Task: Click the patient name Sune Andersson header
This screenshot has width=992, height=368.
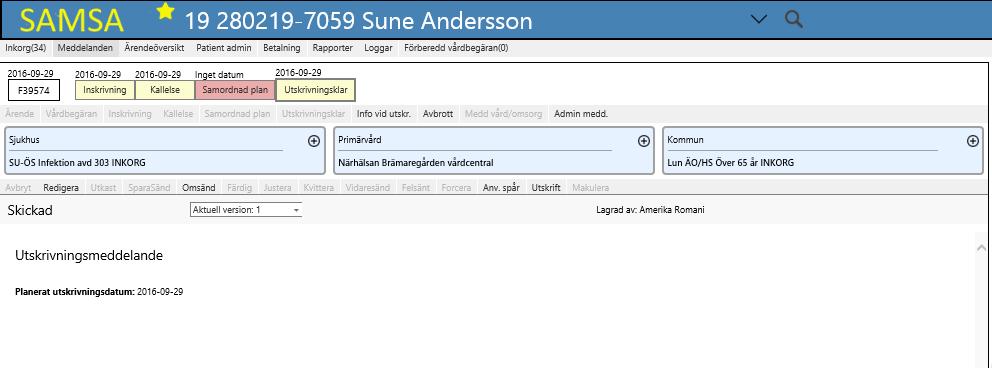Action: [447, 21]
